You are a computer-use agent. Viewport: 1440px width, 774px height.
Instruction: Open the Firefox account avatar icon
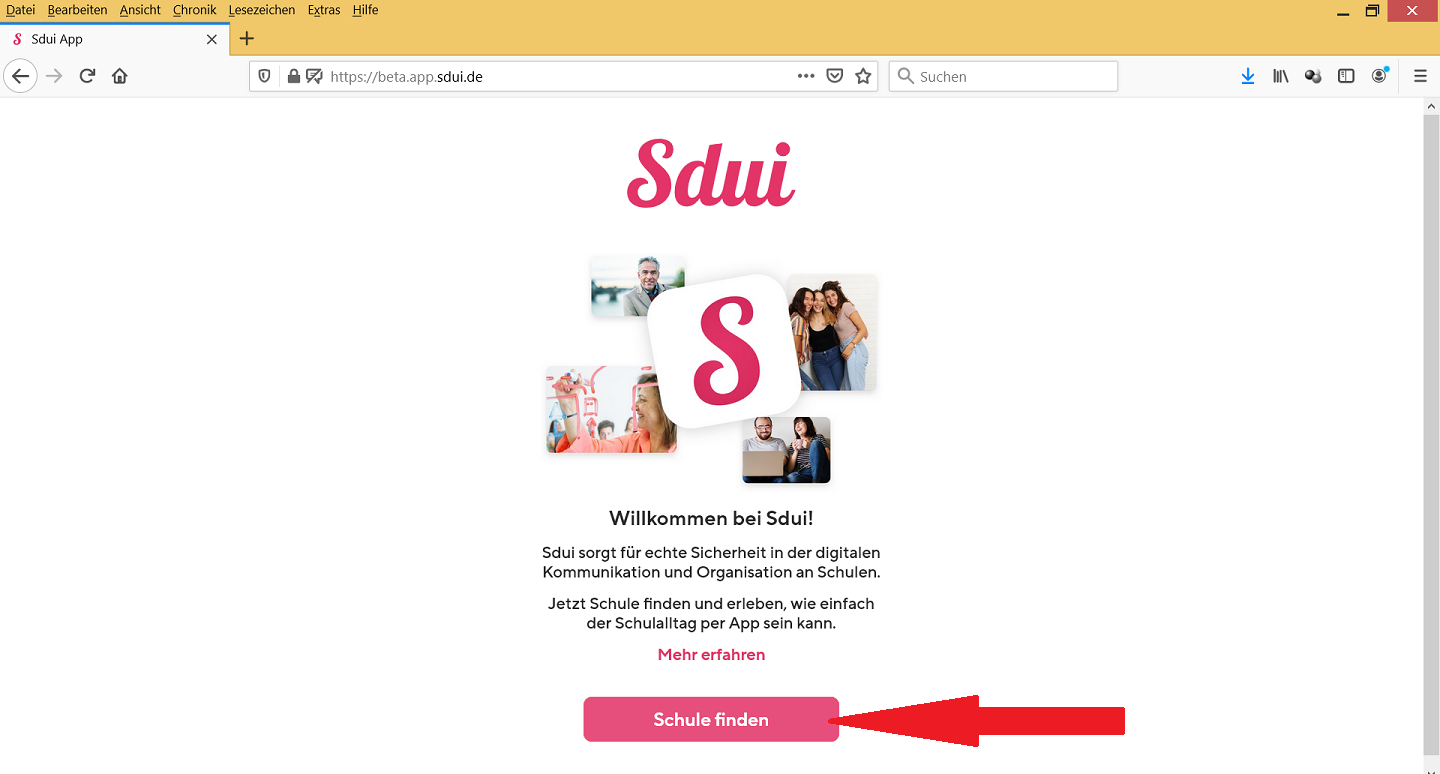1380,76
